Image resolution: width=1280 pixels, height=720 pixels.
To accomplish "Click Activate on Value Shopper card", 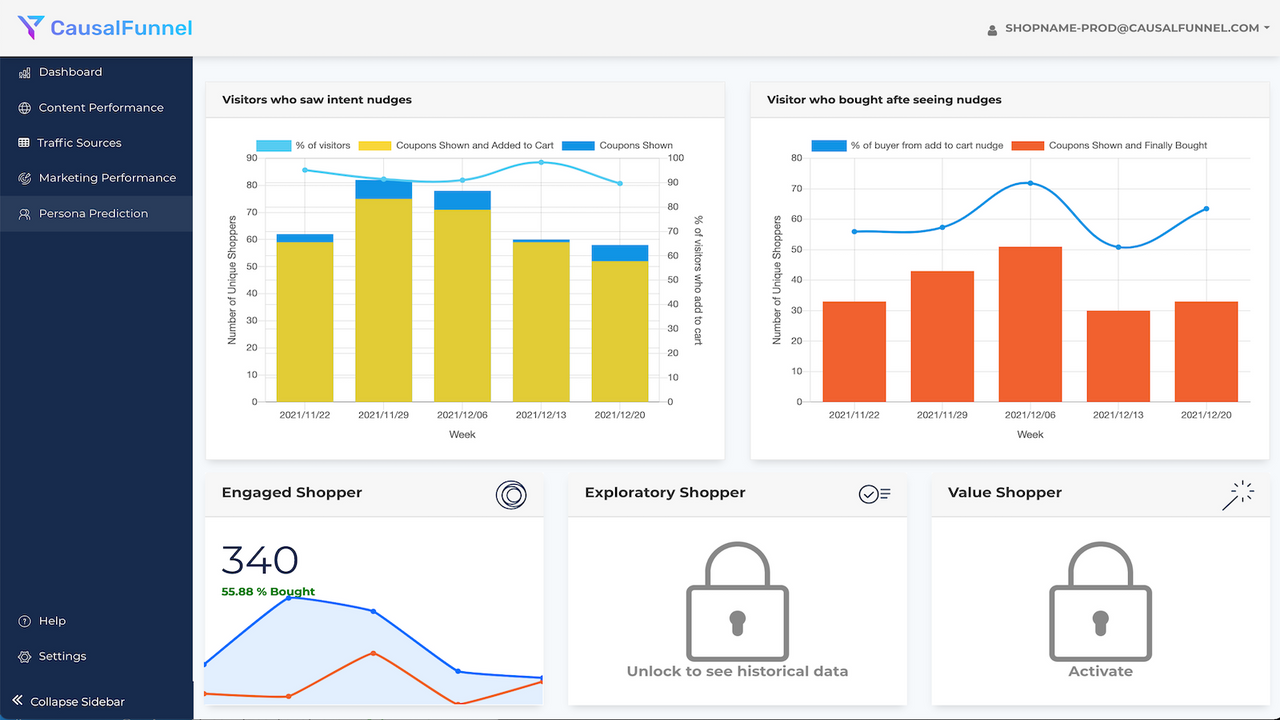I will click(x=1100, y=671).
